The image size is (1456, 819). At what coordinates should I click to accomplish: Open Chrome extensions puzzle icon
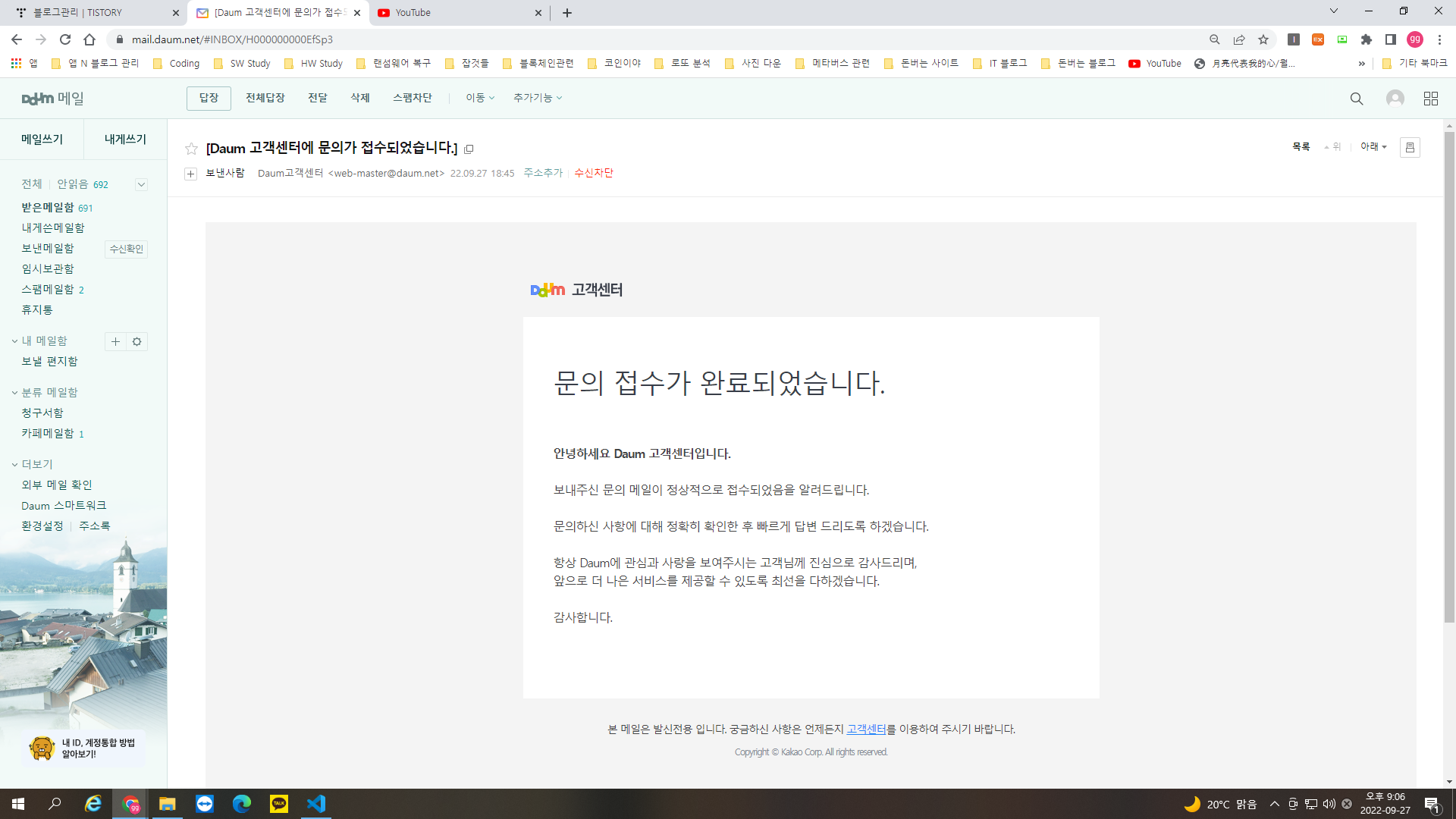[x=1367, y=39]
